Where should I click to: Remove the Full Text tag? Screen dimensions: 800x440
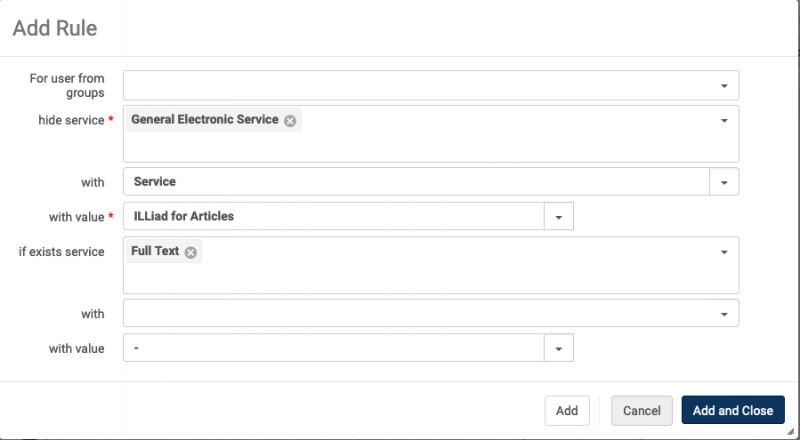[190, 253]
